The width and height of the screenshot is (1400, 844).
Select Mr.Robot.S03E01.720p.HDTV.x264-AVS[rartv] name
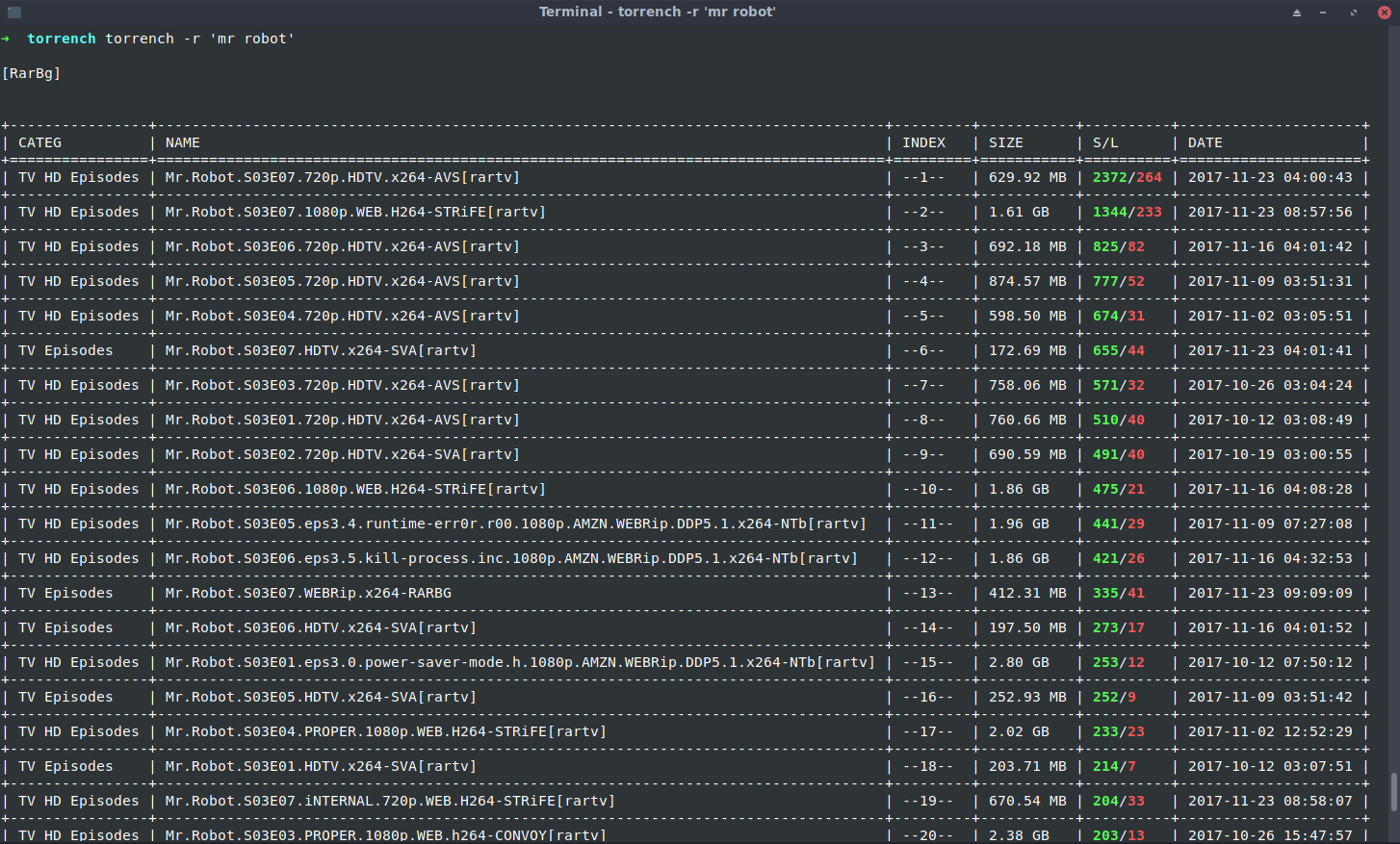coord(343,420)
